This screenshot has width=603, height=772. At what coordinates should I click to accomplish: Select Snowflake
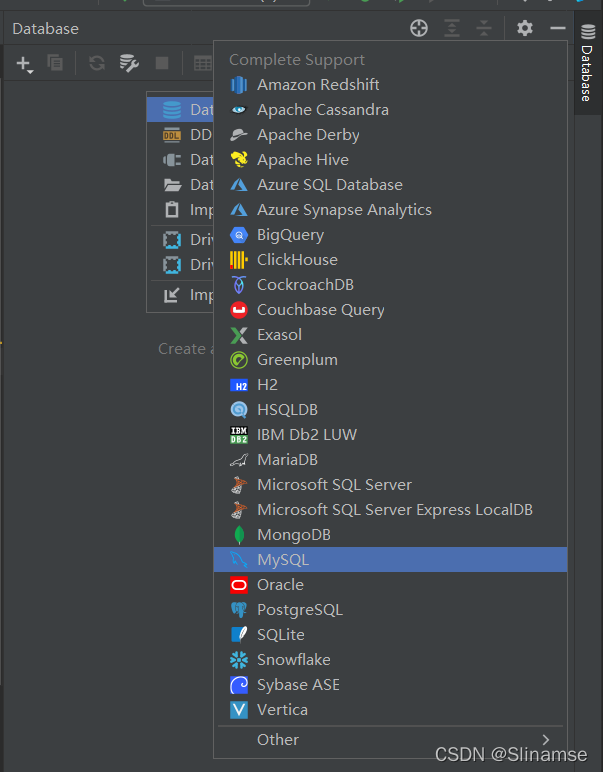(390, 660)
